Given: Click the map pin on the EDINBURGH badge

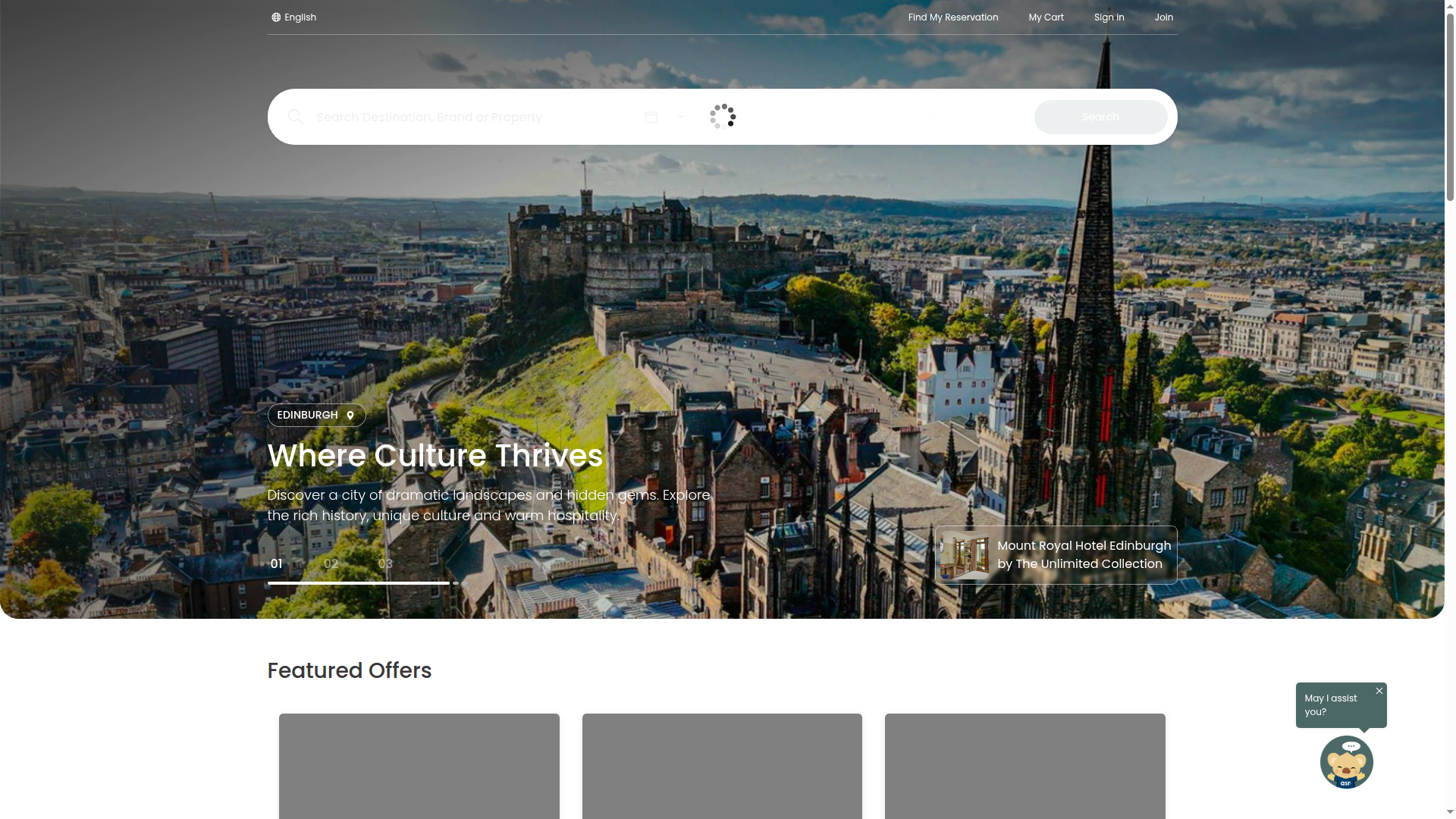Looking at the screenshot, I should (350, 416).
